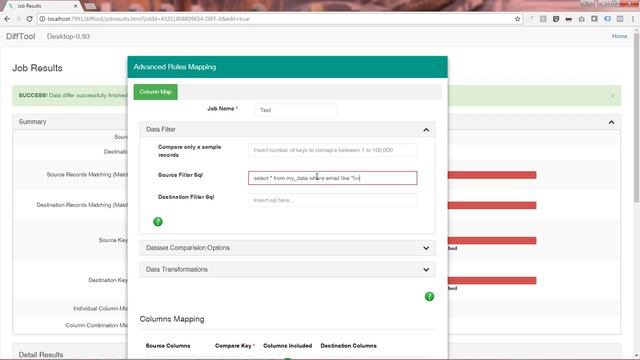Click the Destination Columns header
The image size is (640, 360).
(x=349, y=346)
